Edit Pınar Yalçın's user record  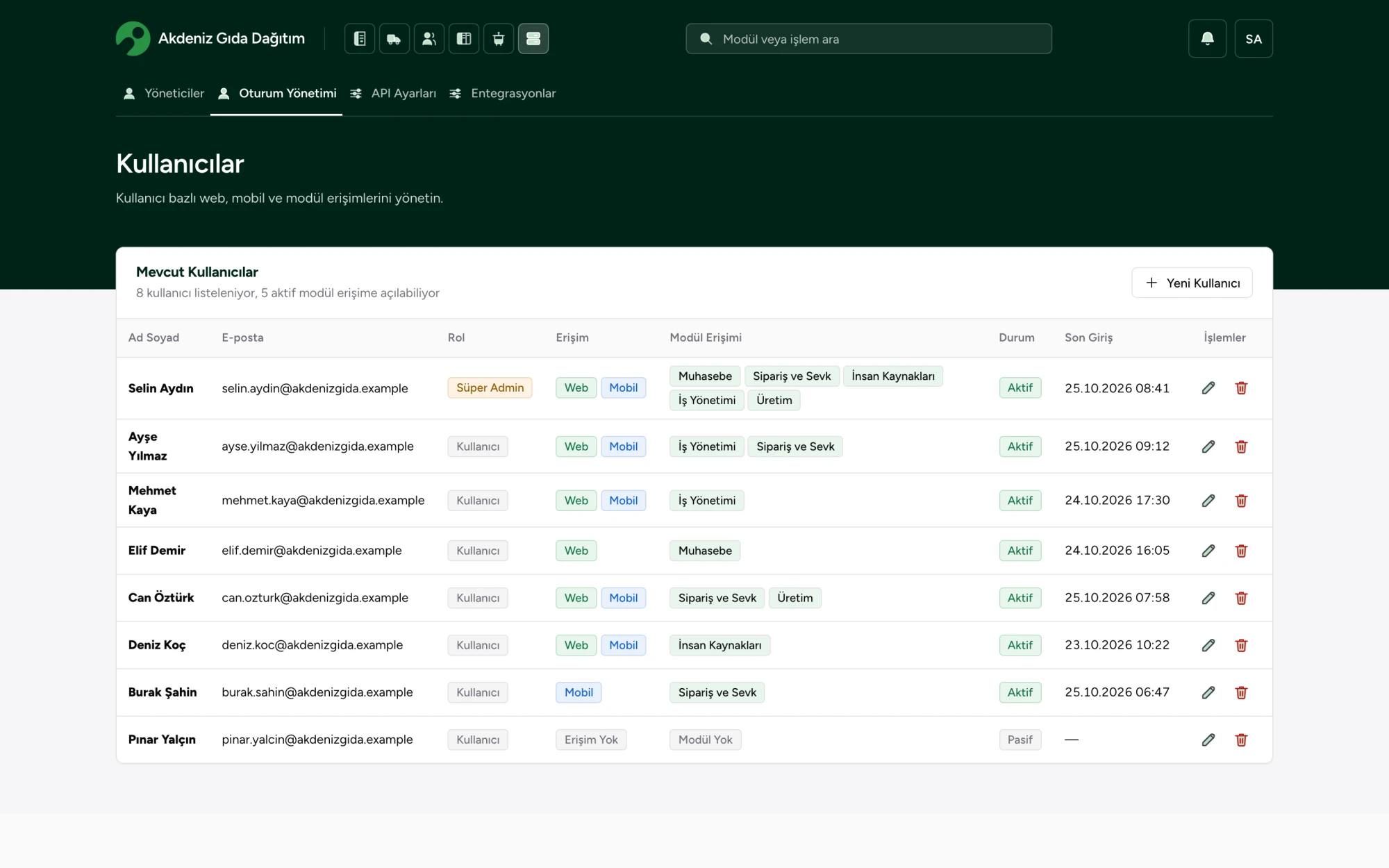(x=1208, y=740)
